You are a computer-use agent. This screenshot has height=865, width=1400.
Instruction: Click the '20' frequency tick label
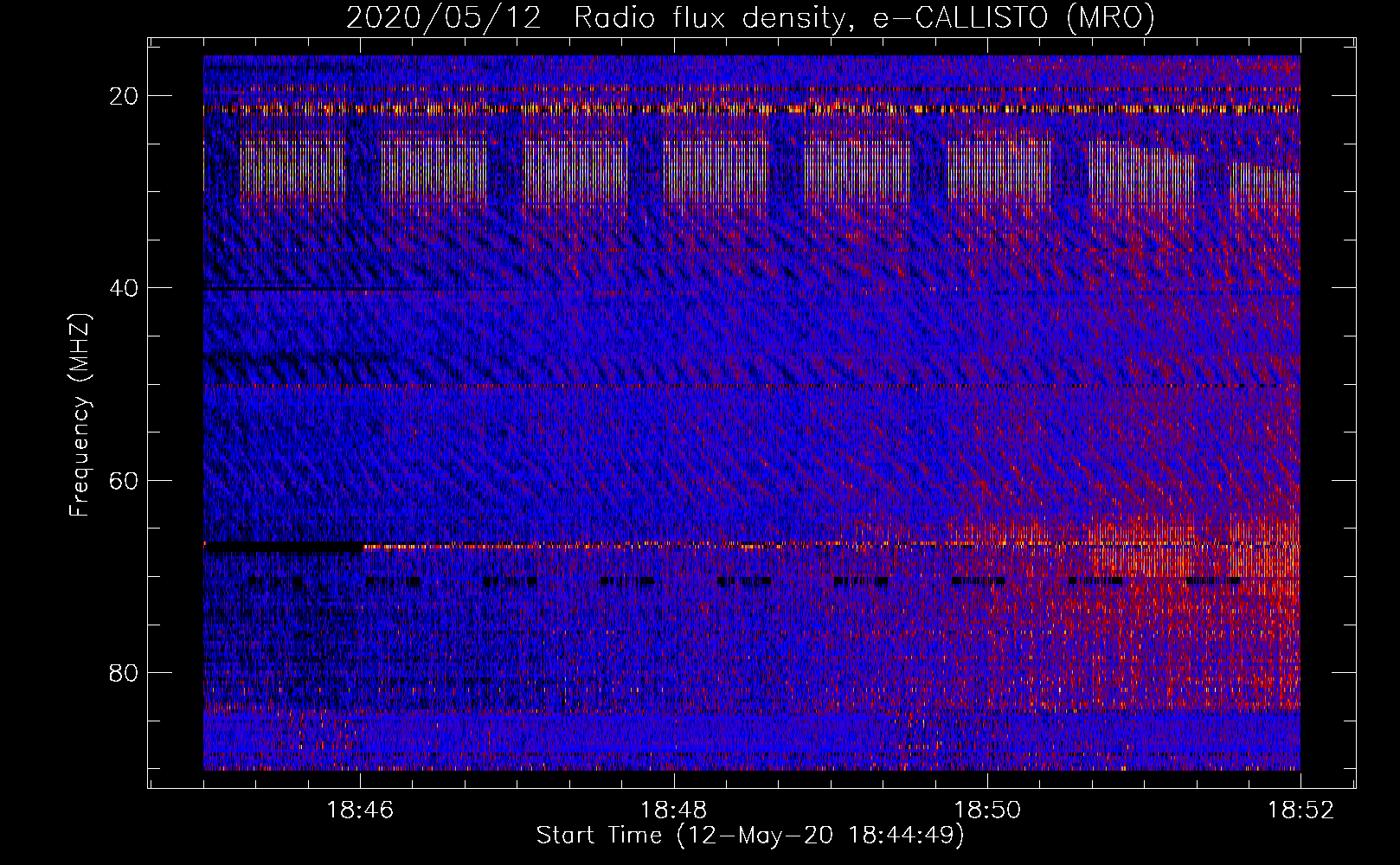coord(125,96)
